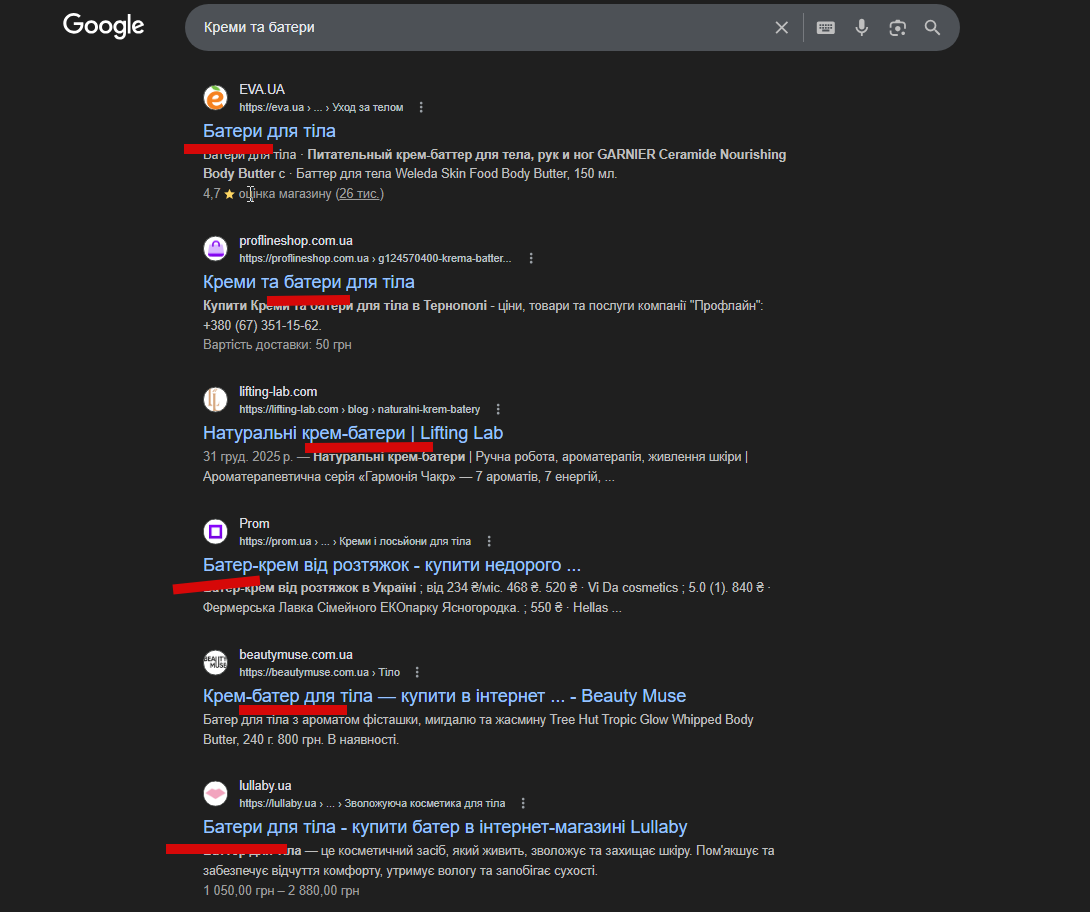Open 'Батер-крем від розтяжок' Prom link
The height and width of the screenshot is (912, 1090).
[391, 564]
